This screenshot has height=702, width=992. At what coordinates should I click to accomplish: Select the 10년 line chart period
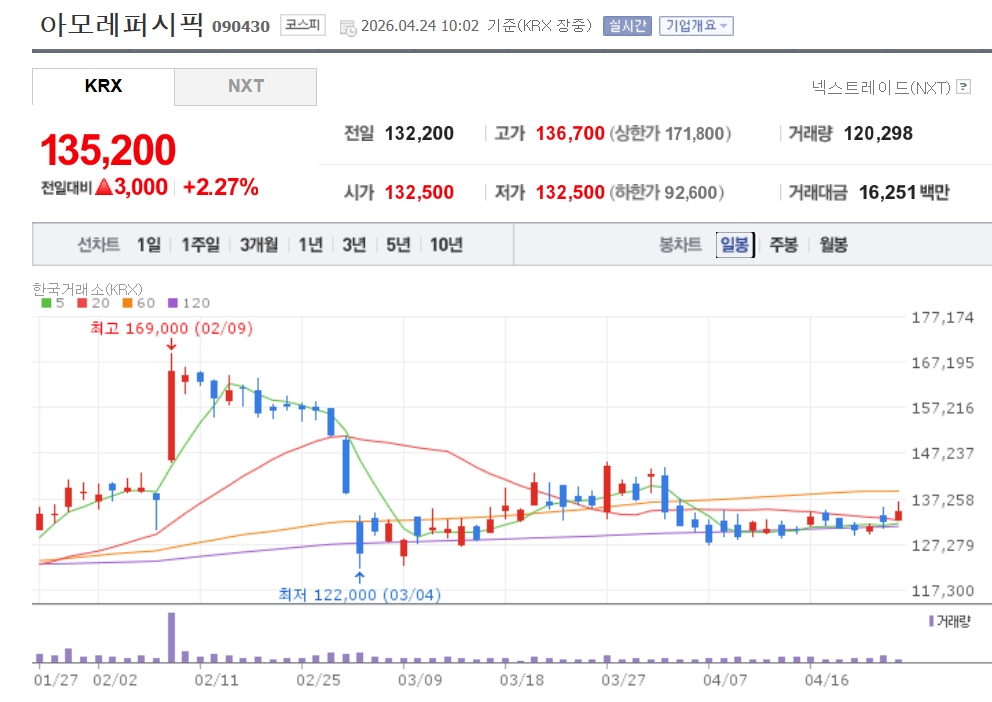coord(446,244)
